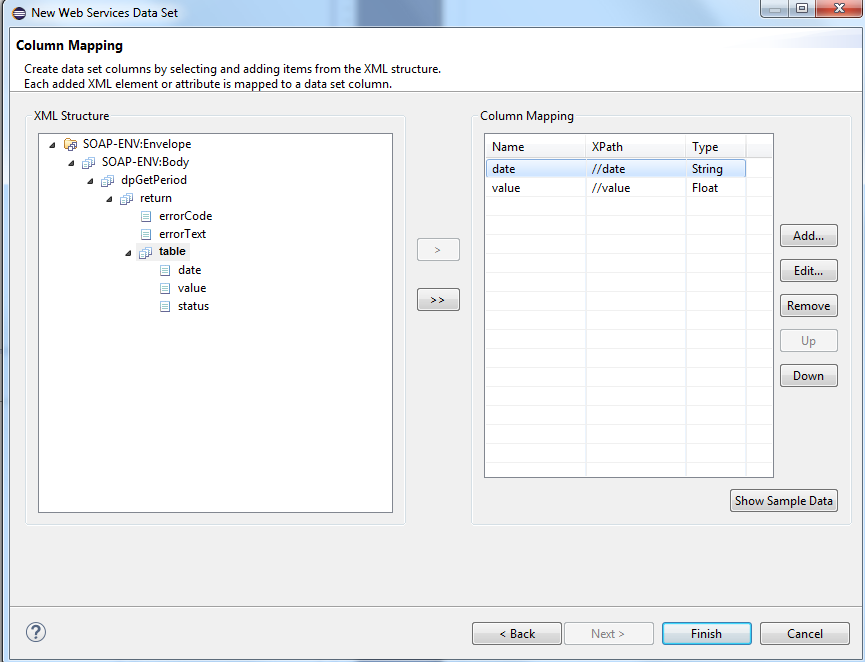Click the single arrow add button
The width and height of the screenshot is (865, 662).
tap(438, 250)
